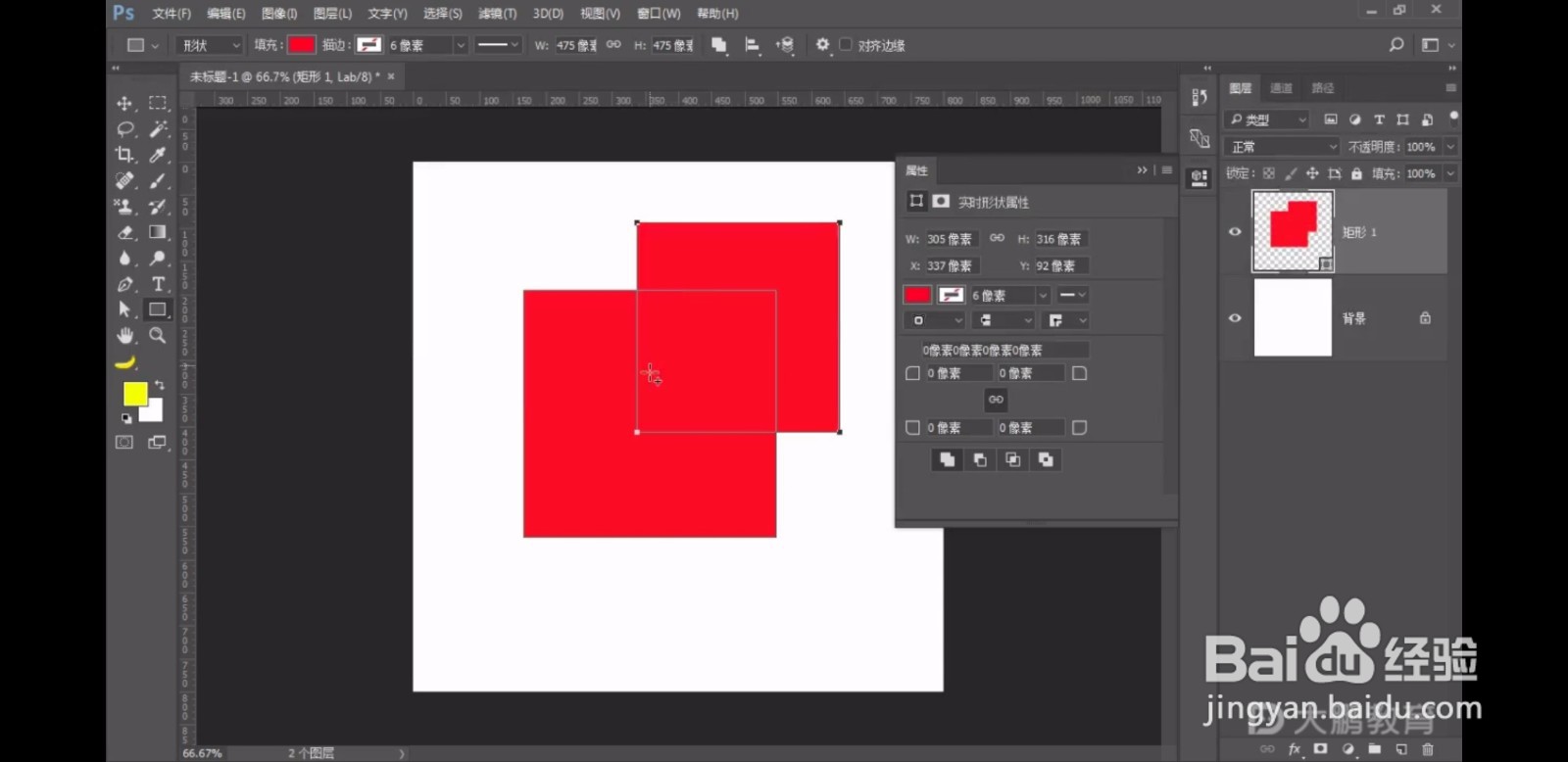Select the Horizontal Type tool

pyautogui.click(x=157, y=284)
